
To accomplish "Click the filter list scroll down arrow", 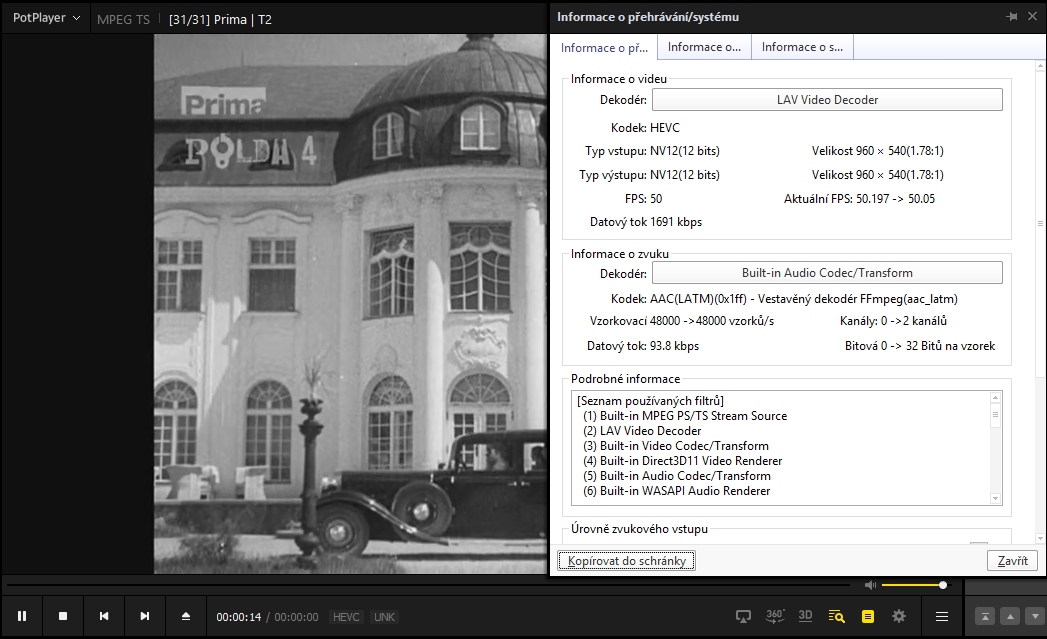I will 995,499.
